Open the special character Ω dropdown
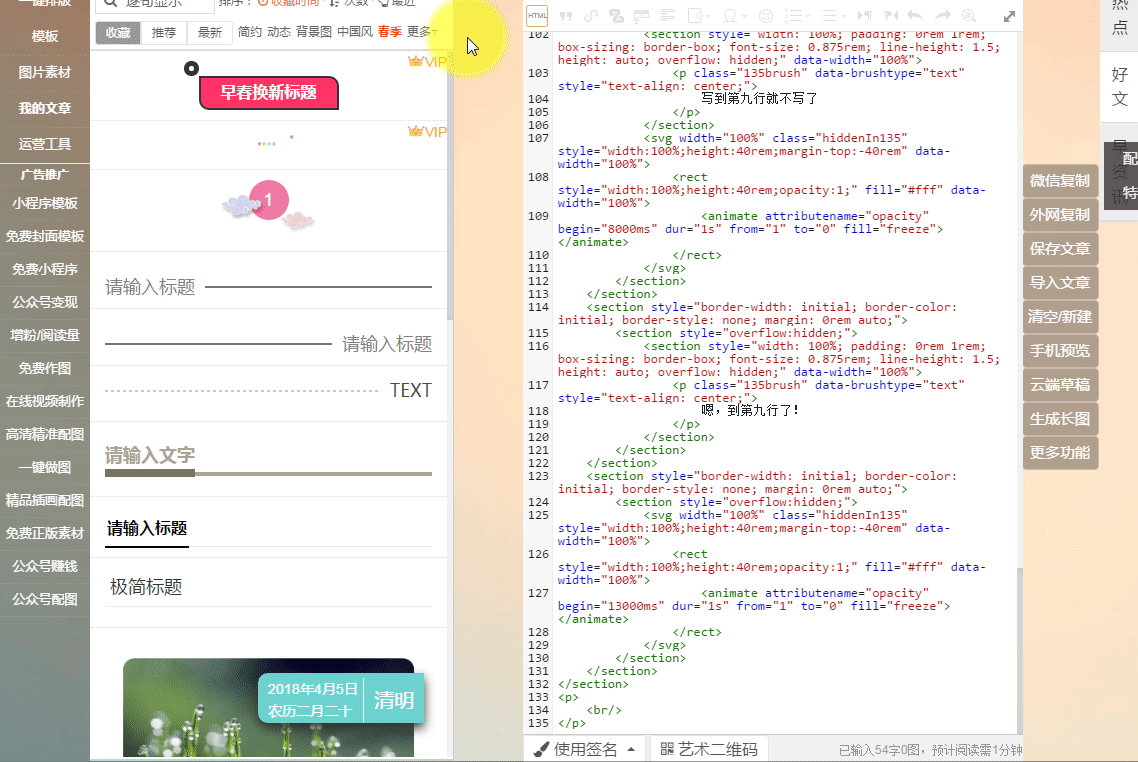Image resolution: width=1138 pixels, height=762 pixels. point(735,16)
